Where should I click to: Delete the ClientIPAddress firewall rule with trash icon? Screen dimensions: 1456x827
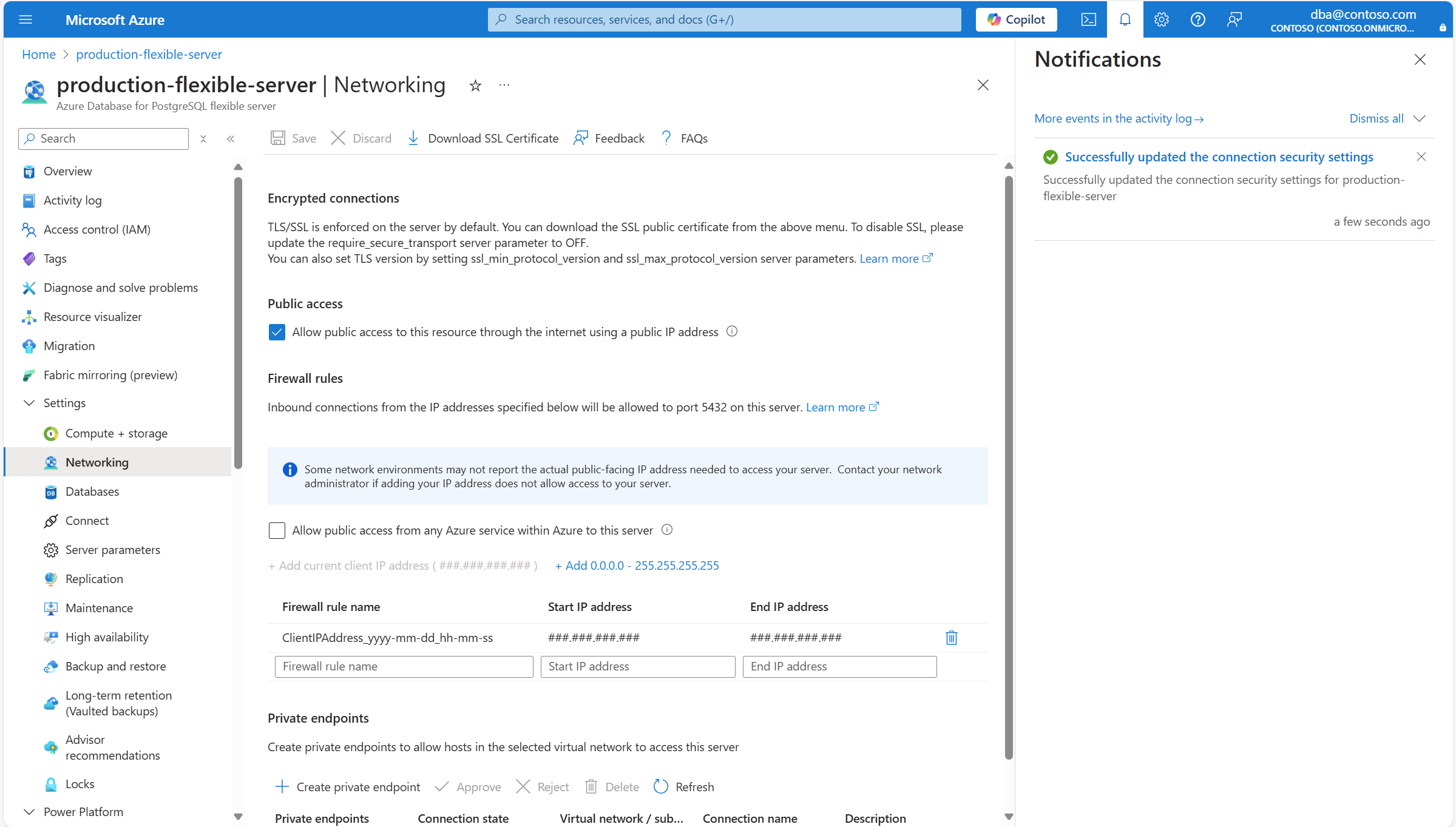[x=951, y=638]
